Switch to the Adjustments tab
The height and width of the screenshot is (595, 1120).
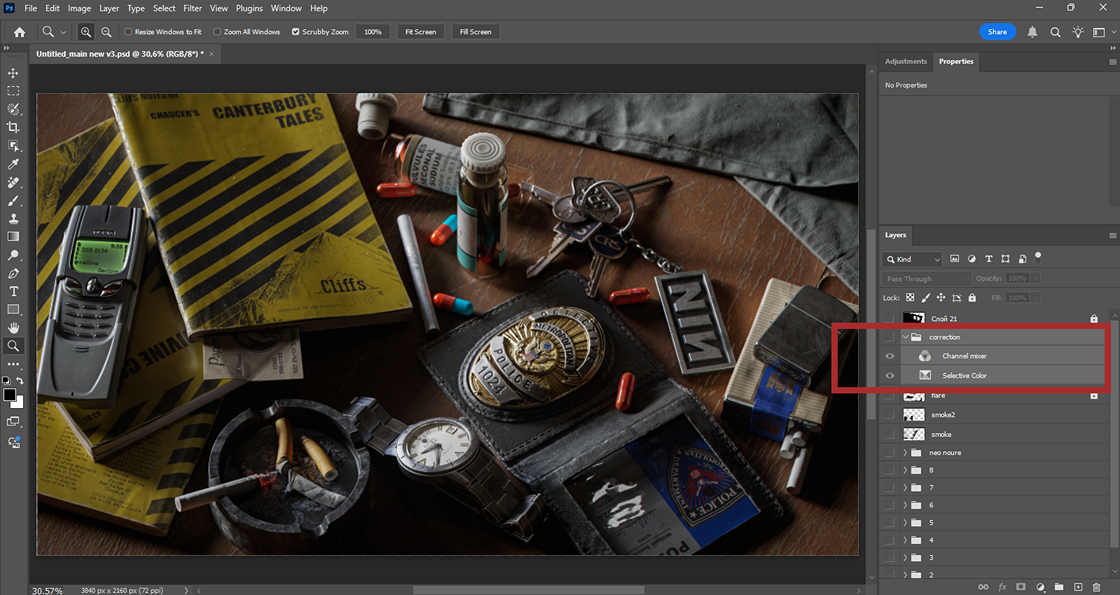(905, 61)
